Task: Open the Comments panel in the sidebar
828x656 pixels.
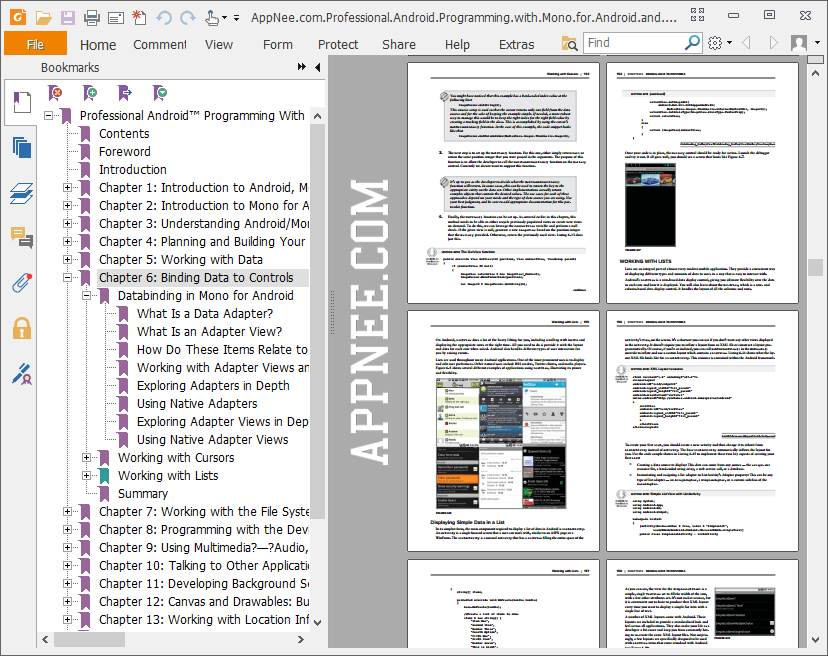Action: pyautogui.click(x=22, y=238)
